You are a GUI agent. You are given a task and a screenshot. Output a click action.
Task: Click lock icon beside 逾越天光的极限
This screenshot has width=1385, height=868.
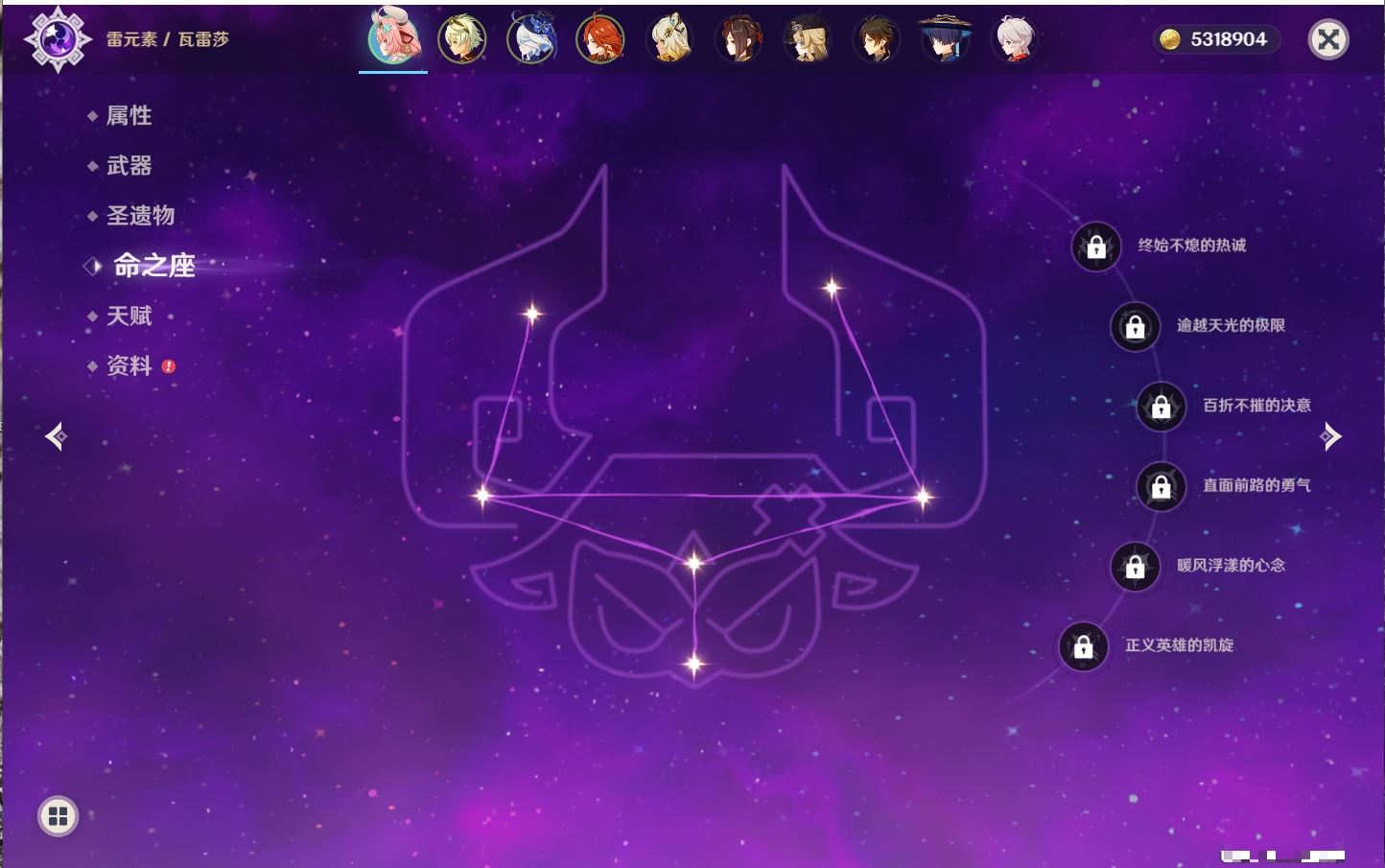tap(1135, 327)
